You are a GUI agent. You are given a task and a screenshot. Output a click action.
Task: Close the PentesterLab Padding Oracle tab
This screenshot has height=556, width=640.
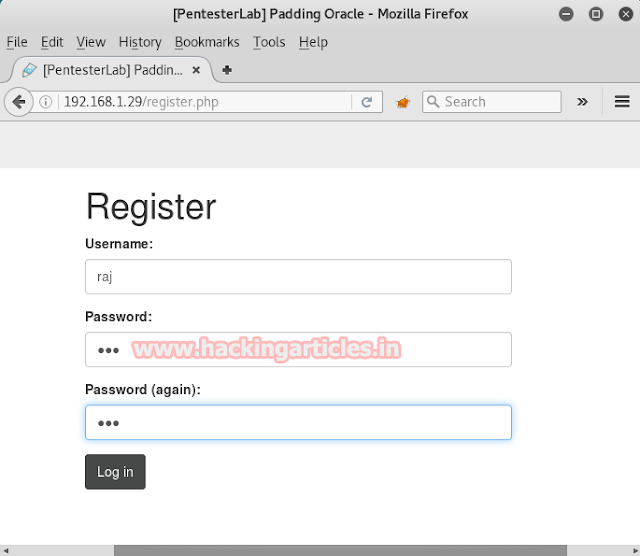pos(198,70)
